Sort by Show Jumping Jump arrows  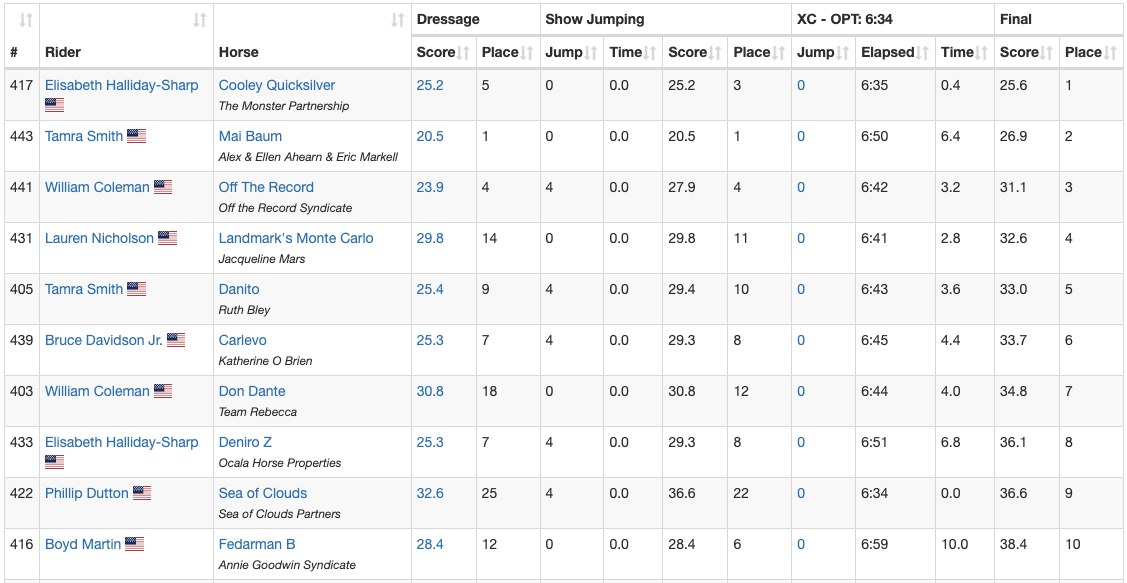point(591,53)
